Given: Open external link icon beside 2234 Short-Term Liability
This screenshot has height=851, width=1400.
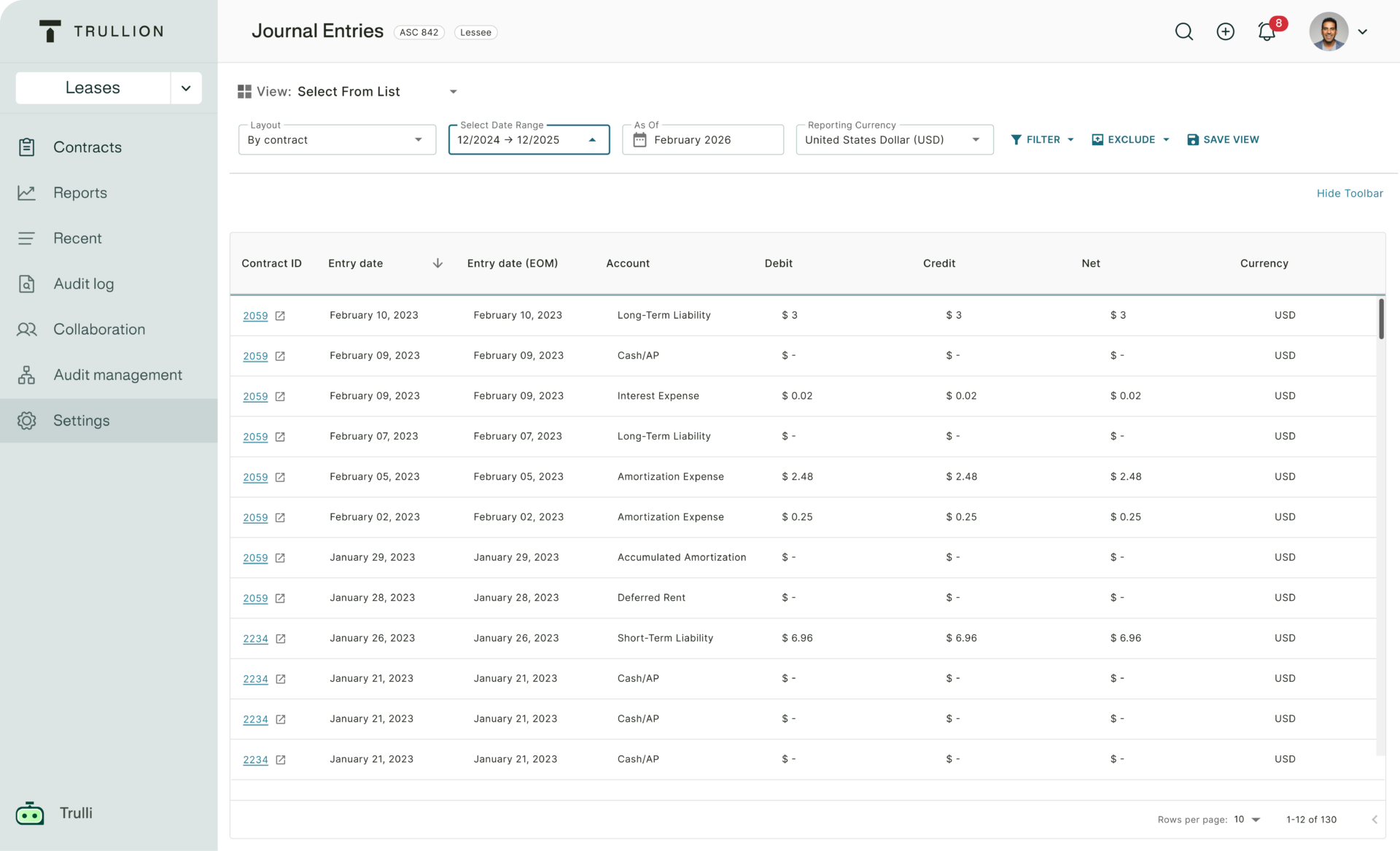Looking at the screenshot, I should [x=281, y=639].
